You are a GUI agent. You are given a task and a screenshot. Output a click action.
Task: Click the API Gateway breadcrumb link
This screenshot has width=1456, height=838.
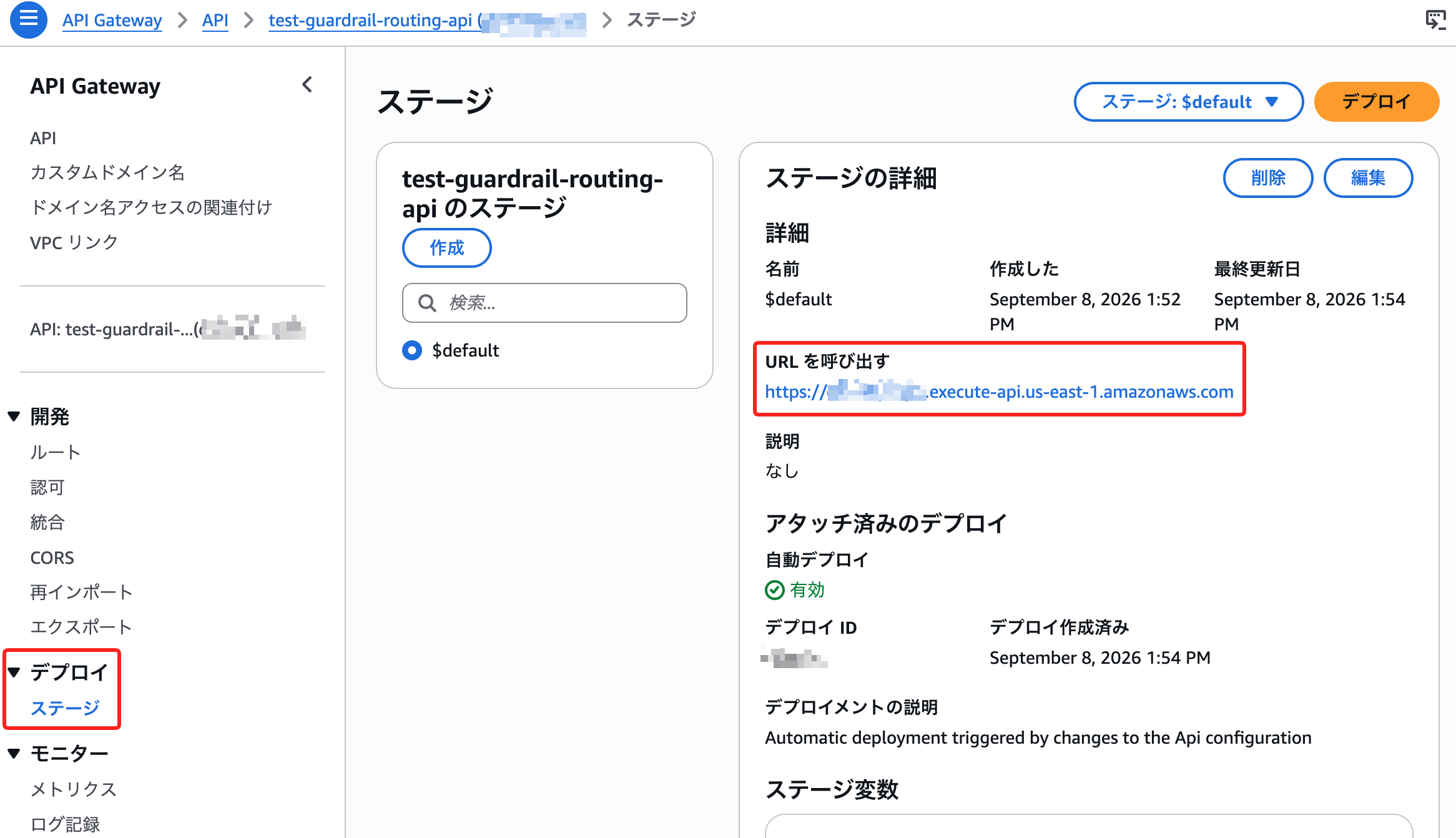pos(112,20)
